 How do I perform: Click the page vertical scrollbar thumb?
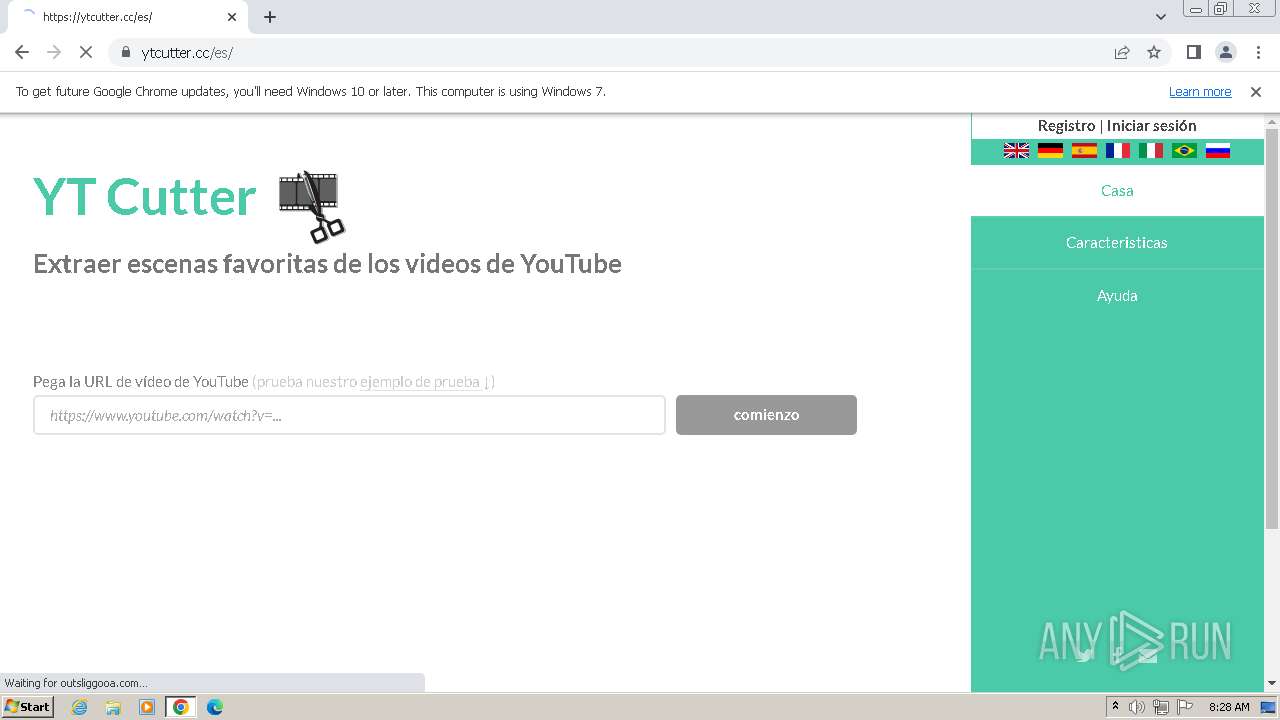point(1272,328)
